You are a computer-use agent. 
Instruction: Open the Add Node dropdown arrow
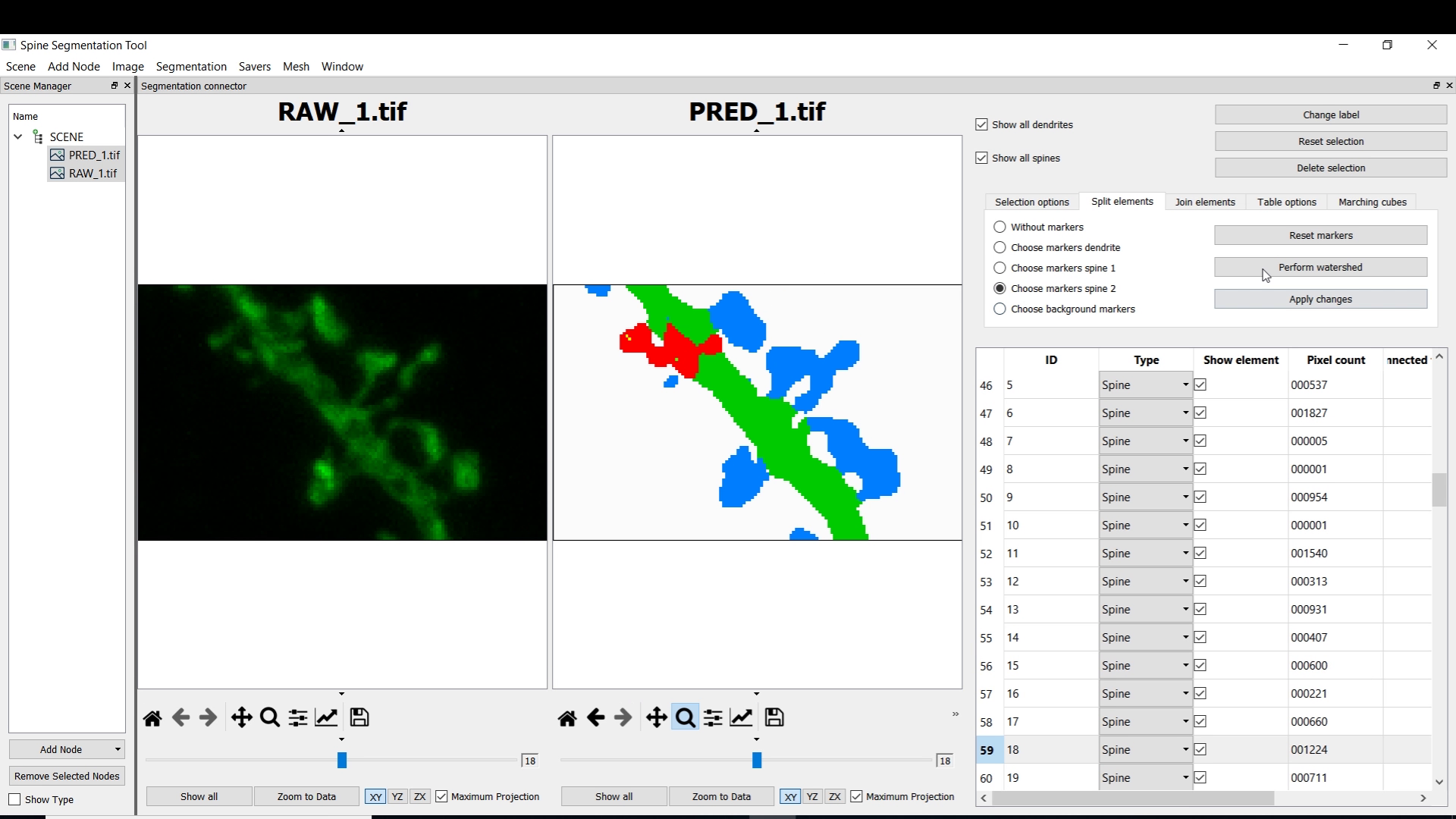click(118, 749)
